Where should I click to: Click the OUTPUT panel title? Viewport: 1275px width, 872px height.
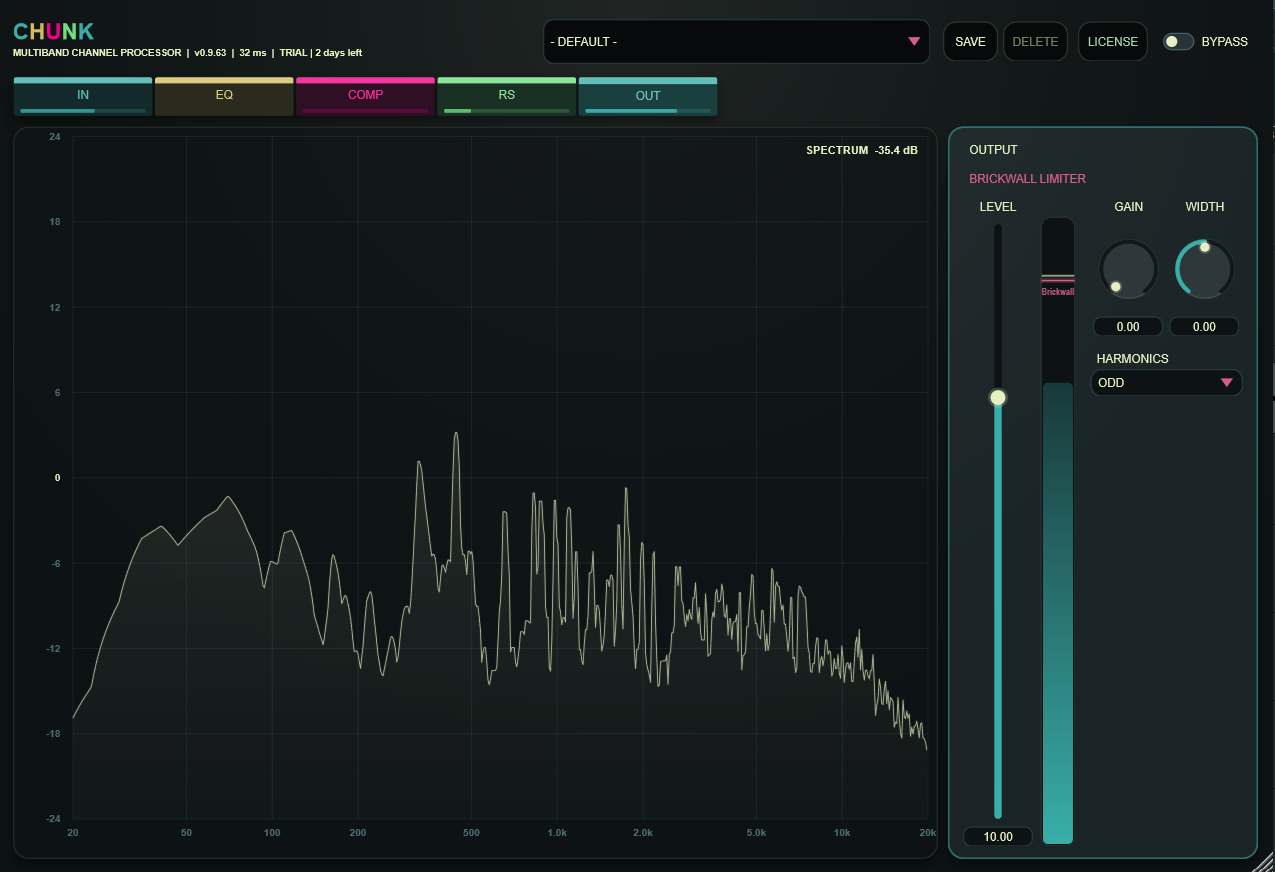993,150
